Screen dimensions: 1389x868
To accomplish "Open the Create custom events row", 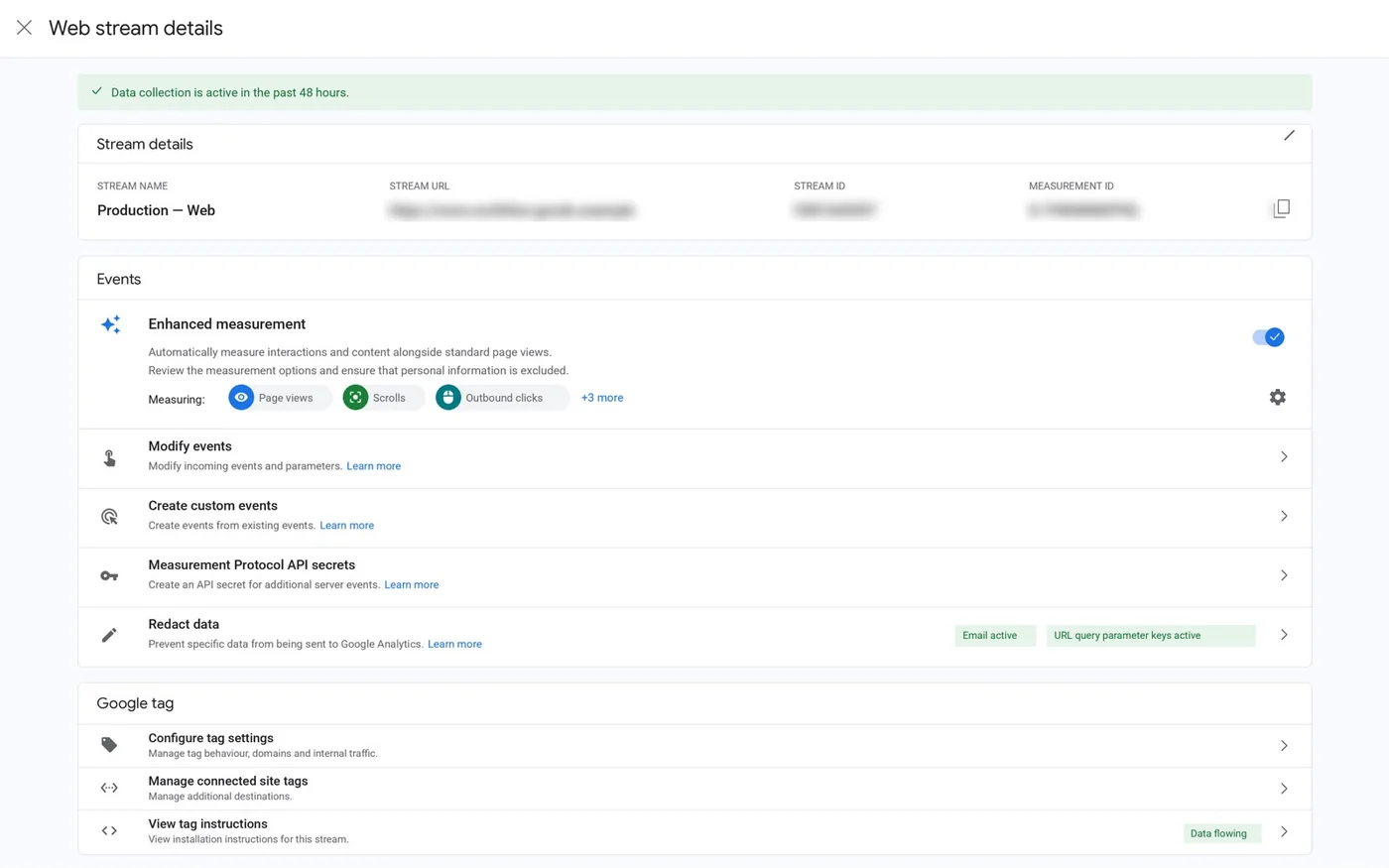I will click(x=694, y=518).
